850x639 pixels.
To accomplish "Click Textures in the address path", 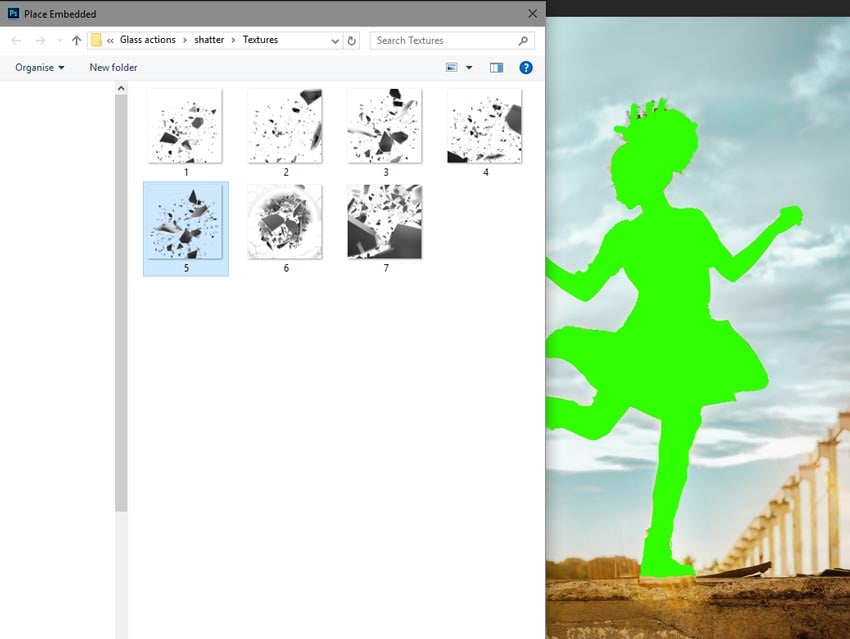I will pyautogui.click(x=260, y=40).
